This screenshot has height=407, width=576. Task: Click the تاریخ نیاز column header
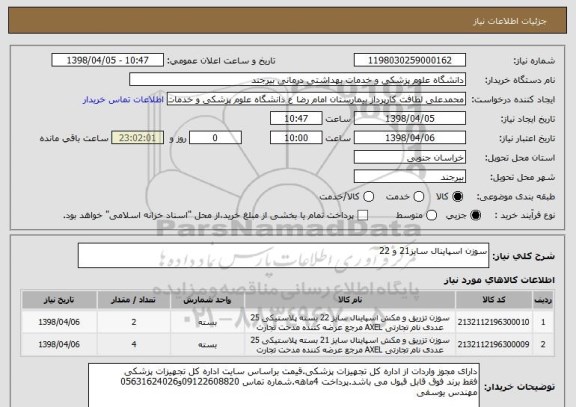click(59, 300)
